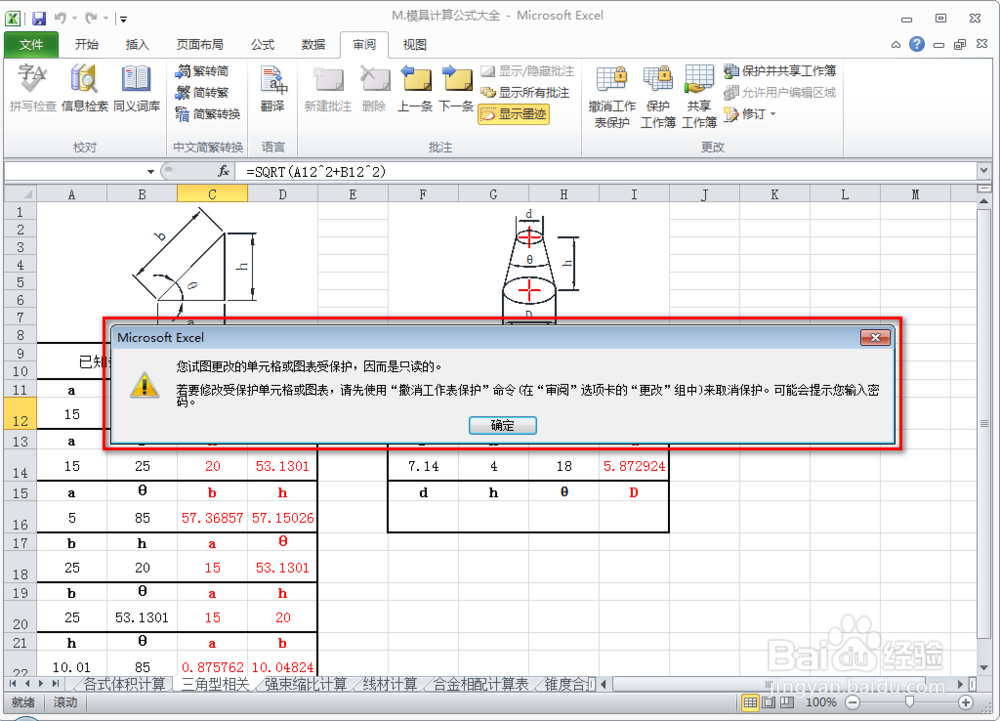Open Research tool (信息检索)

coord(84,89)
